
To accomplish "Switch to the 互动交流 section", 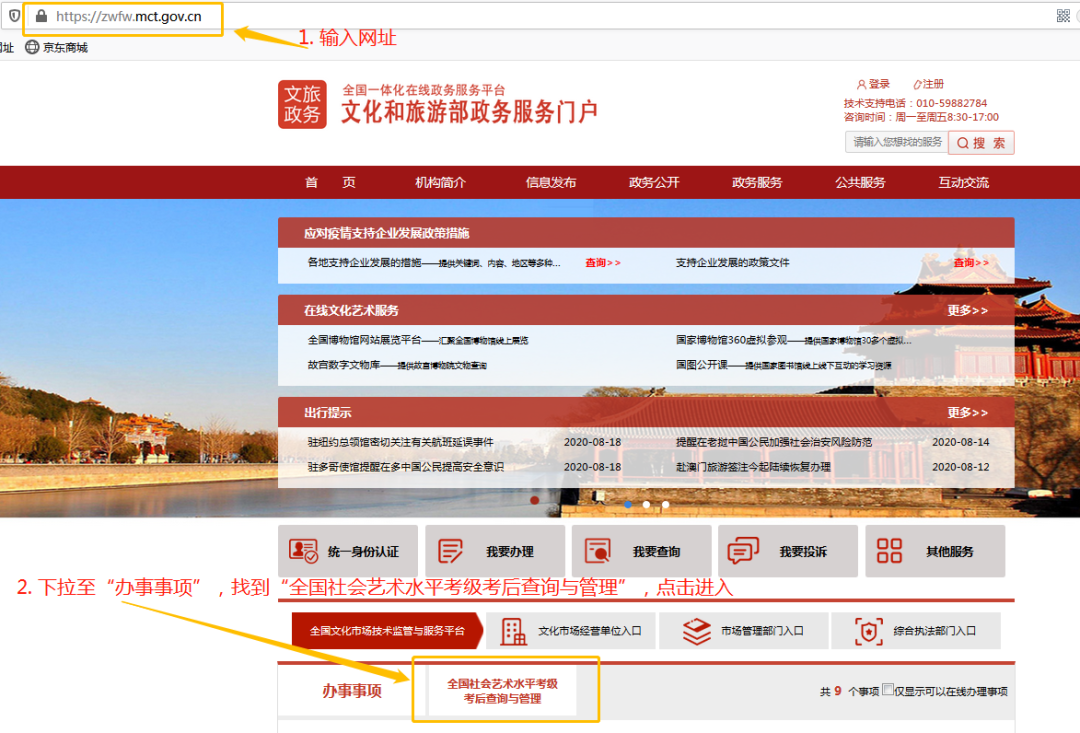I will click(x=962, y=182).
